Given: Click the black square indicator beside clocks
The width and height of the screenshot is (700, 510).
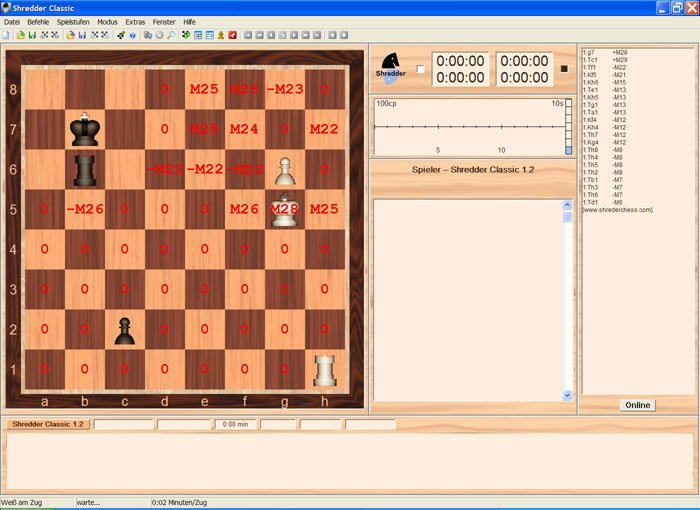Looking at the screenshot, I should (x=564, y=69).
